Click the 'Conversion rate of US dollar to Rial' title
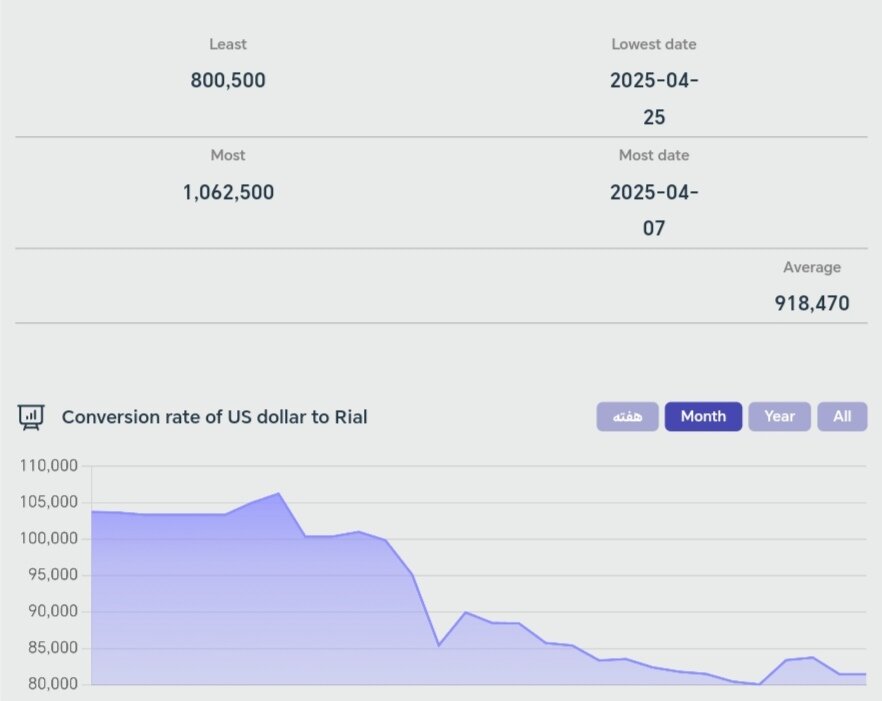This screenshot has height=701, width=882. tap(214, 417)
